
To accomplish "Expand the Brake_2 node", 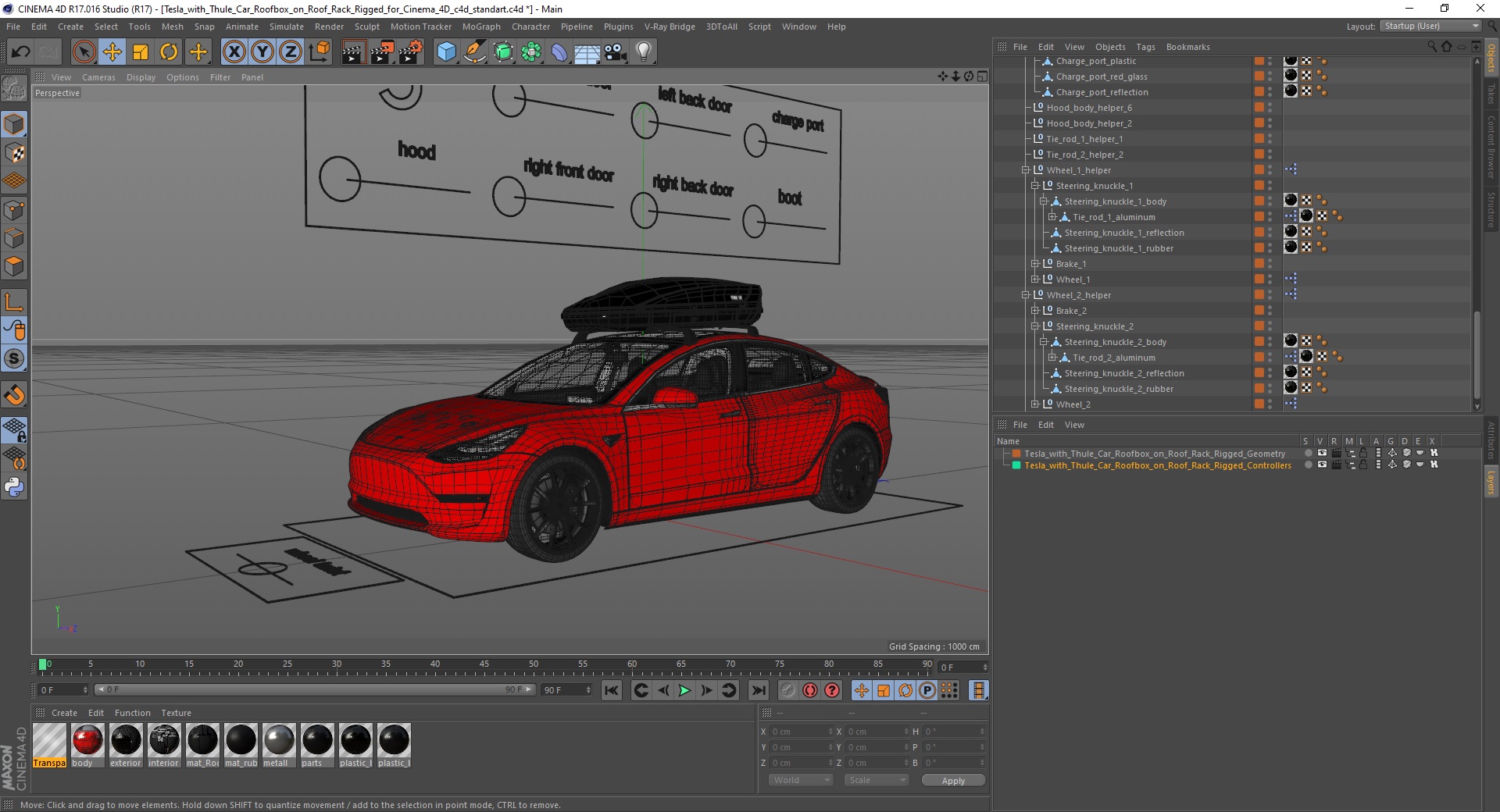I will pyautogui.click(x=1035, y=311).
